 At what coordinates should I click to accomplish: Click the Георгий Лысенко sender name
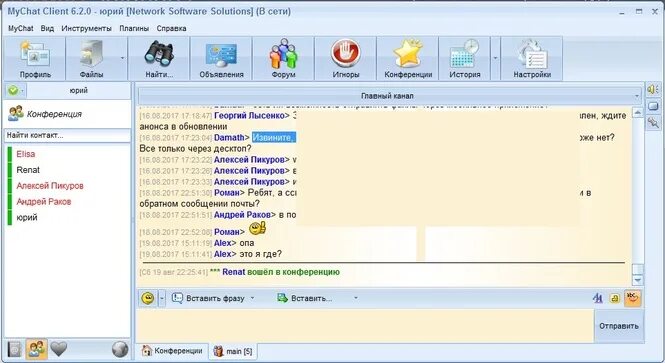click(250, 115)
